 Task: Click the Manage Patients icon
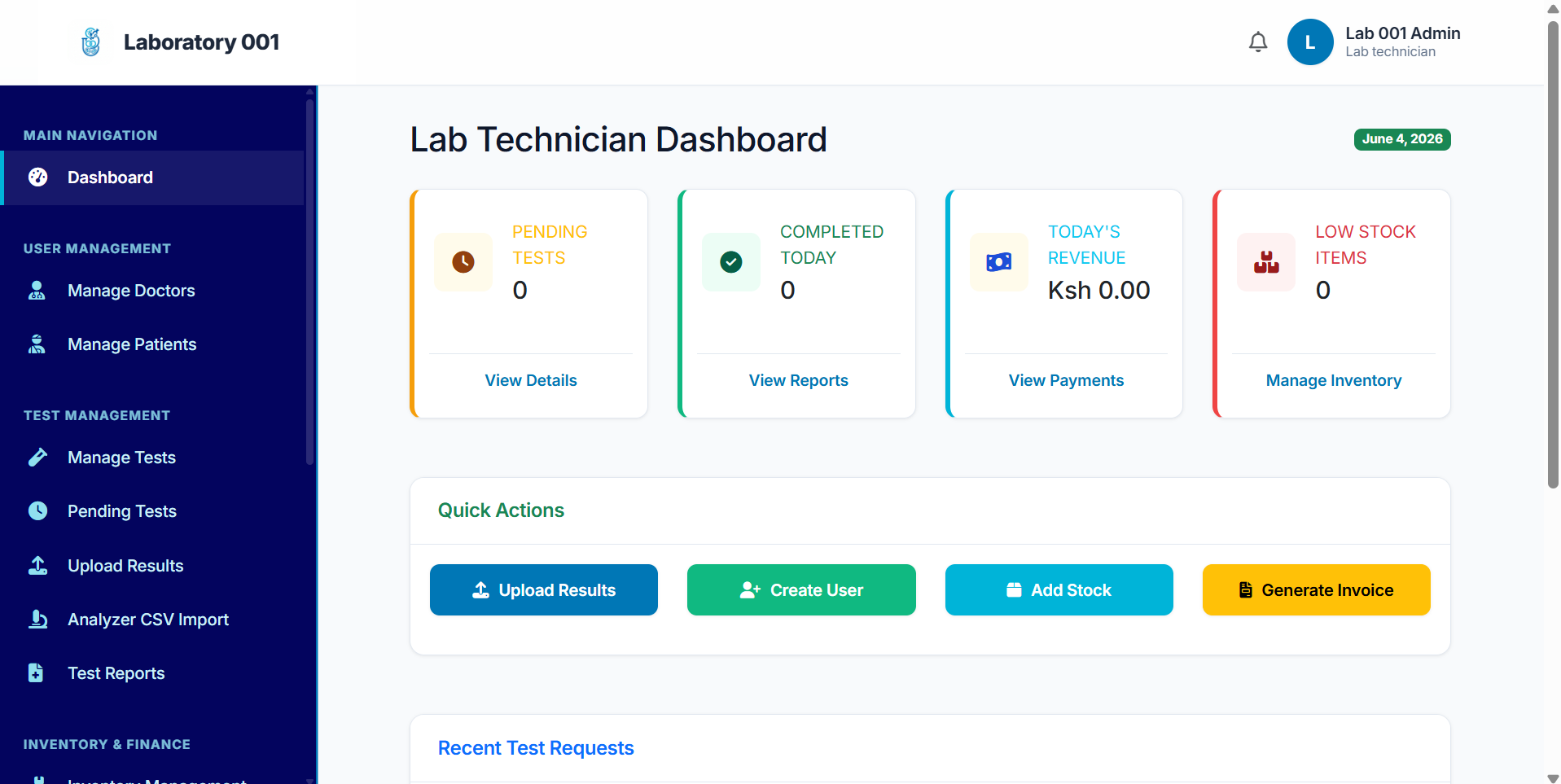coord(37,344)
